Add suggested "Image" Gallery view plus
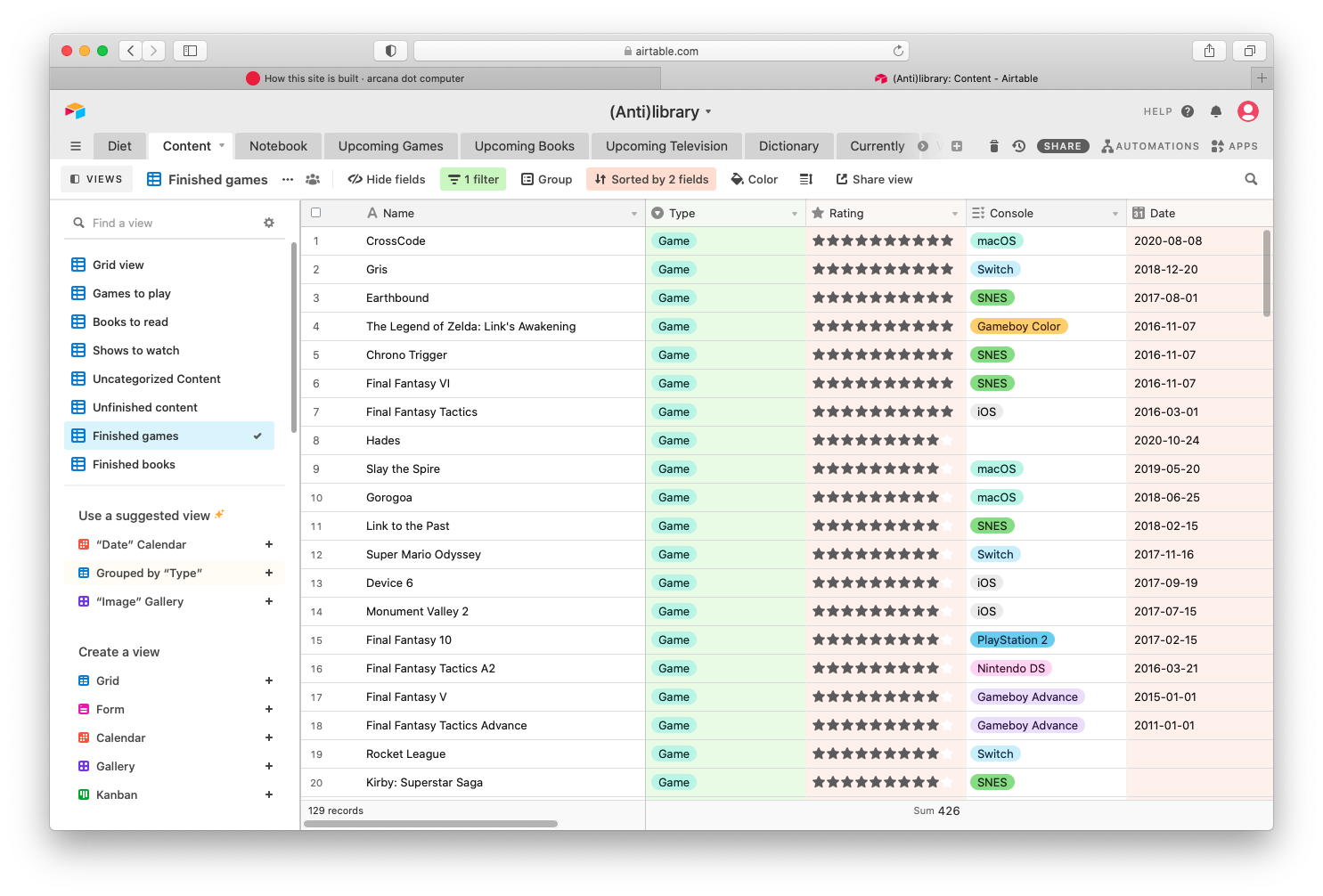Image resolution: width=1323 pixels, height=896 pixels. 269,601
